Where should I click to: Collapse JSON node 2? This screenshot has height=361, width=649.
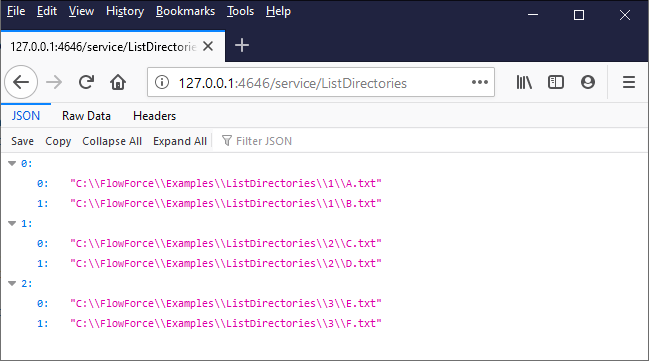point(12,284)
